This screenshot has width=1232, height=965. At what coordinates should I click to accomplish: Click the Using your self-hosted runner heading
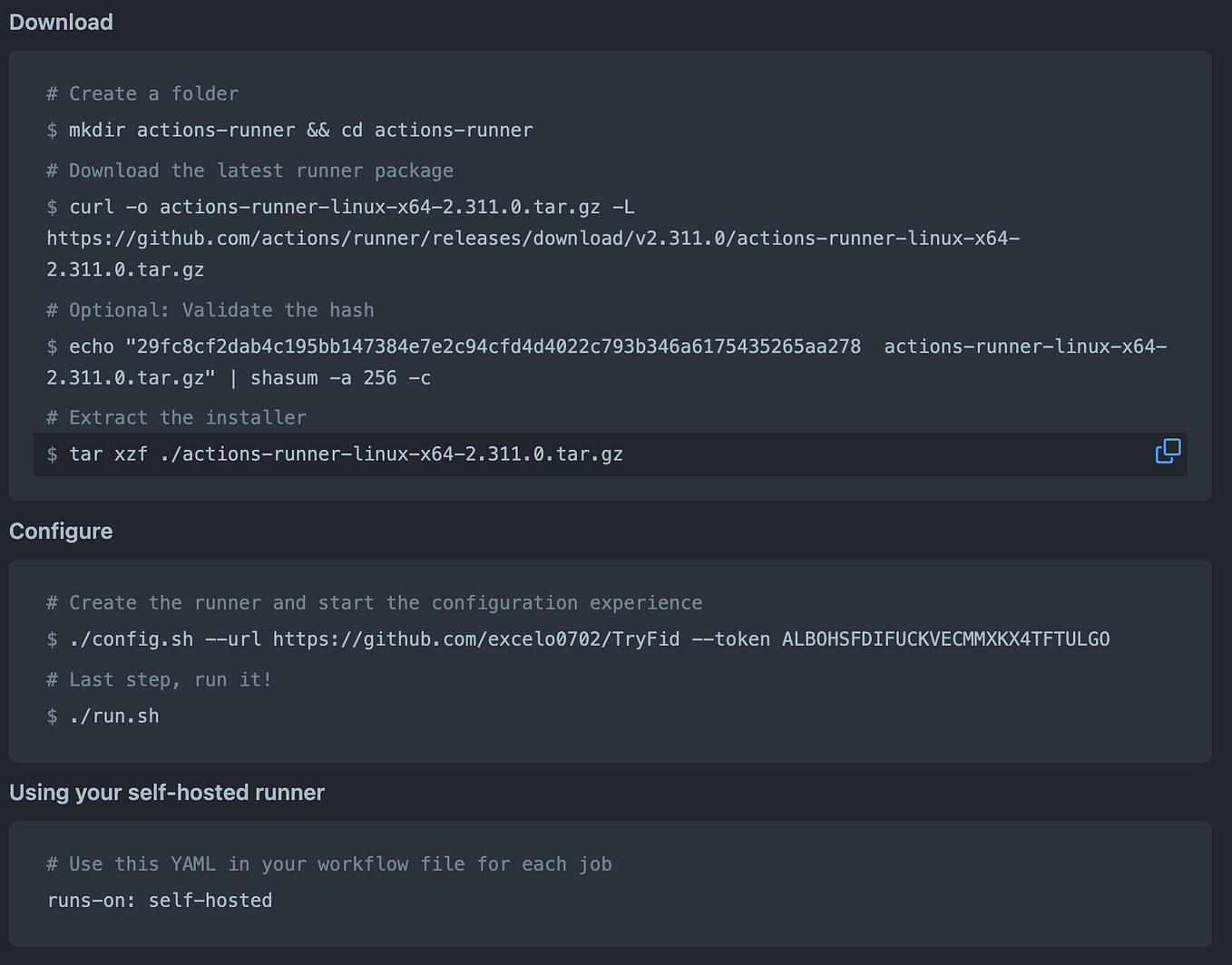click(167, 793)
